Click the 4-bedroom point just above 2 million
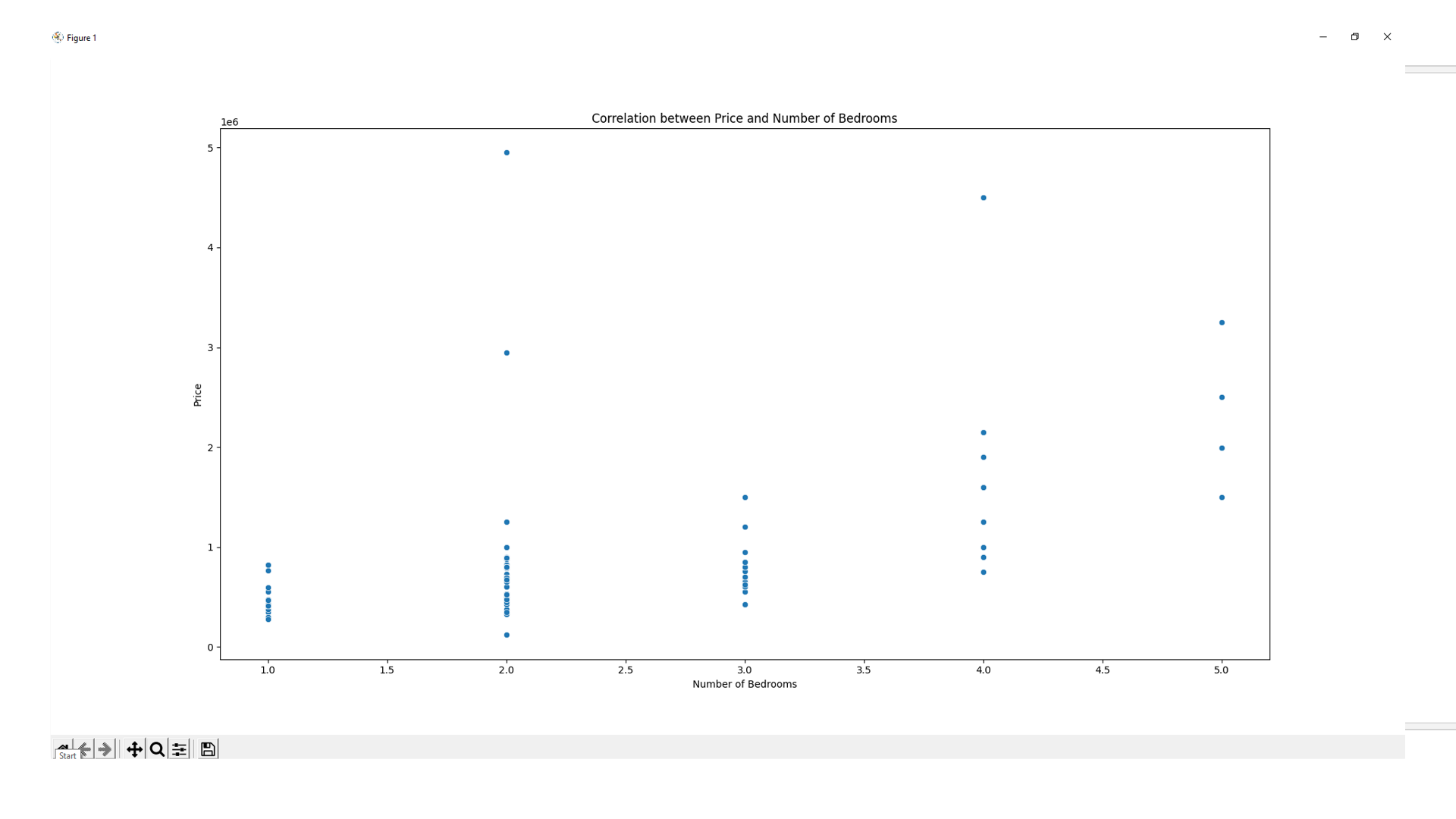Viewport: 1456px width, 819px height. [984, 433]
